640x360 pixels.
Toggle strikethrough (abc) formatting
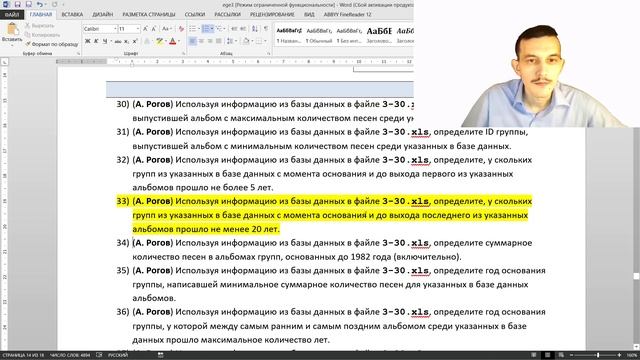click(118, 41)
